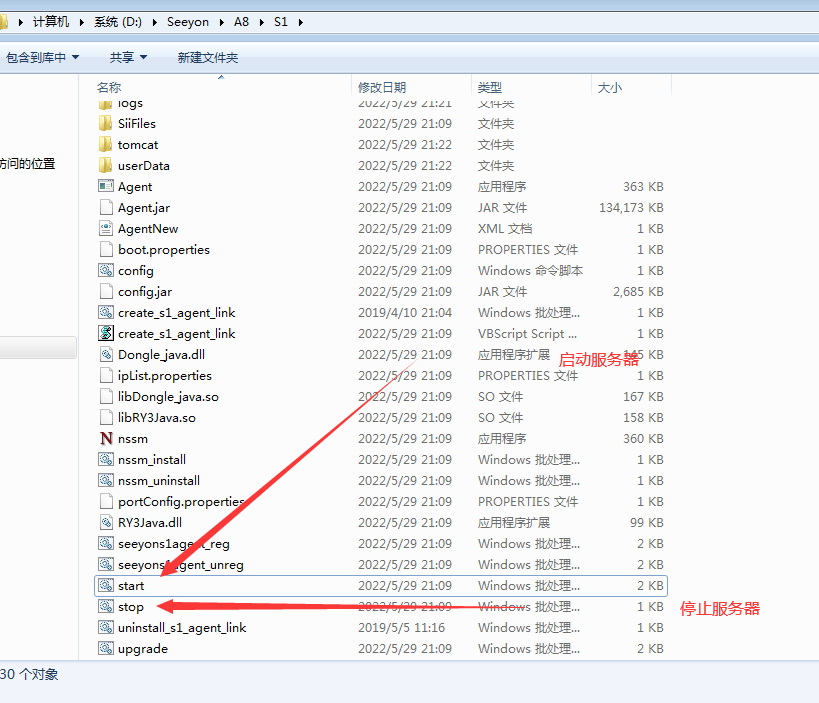Click the Windows 命令脚本 type cell
The image size is (819, 703).
tap(530, 271)
